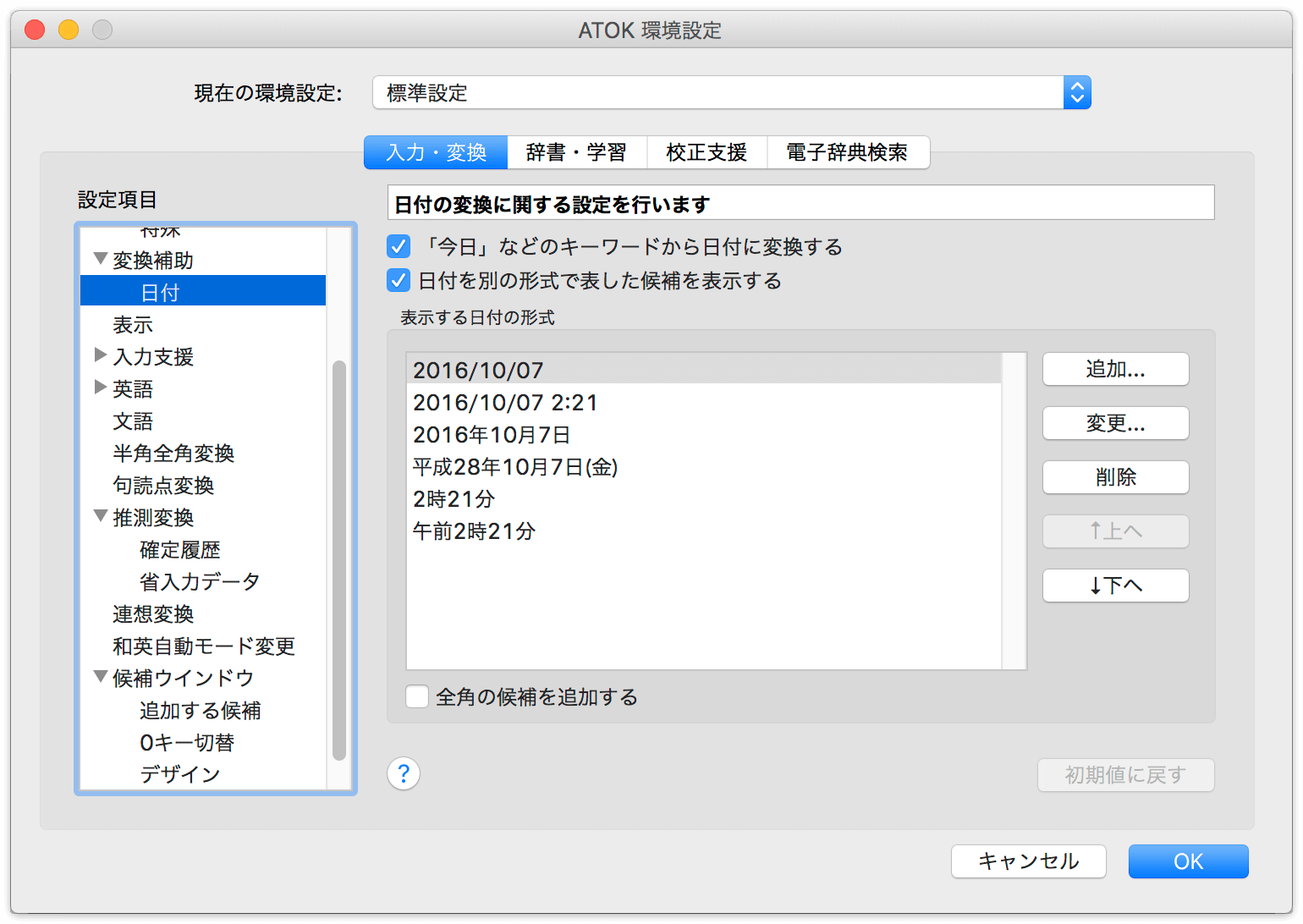Image resolution: width=1303 pixels, height=924 pixels.
Task: Select the 文語 tree item
Action: [203, 421]
